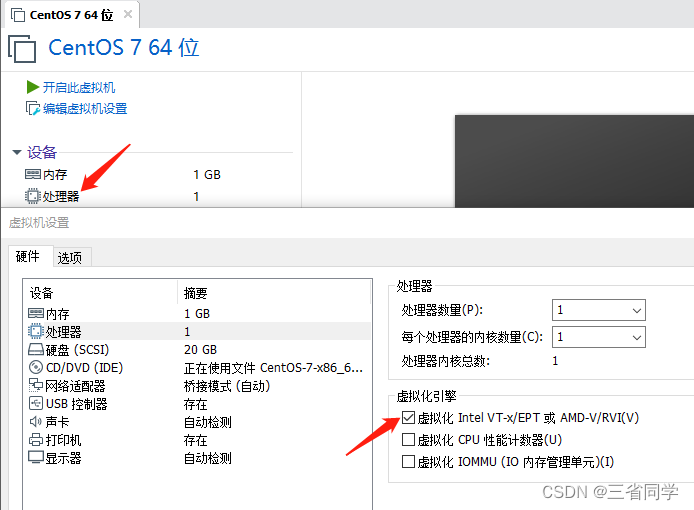Close the CentOS 7 64 位 tab
Viewport: 694px width, 510px height.
tap(128, 15)
